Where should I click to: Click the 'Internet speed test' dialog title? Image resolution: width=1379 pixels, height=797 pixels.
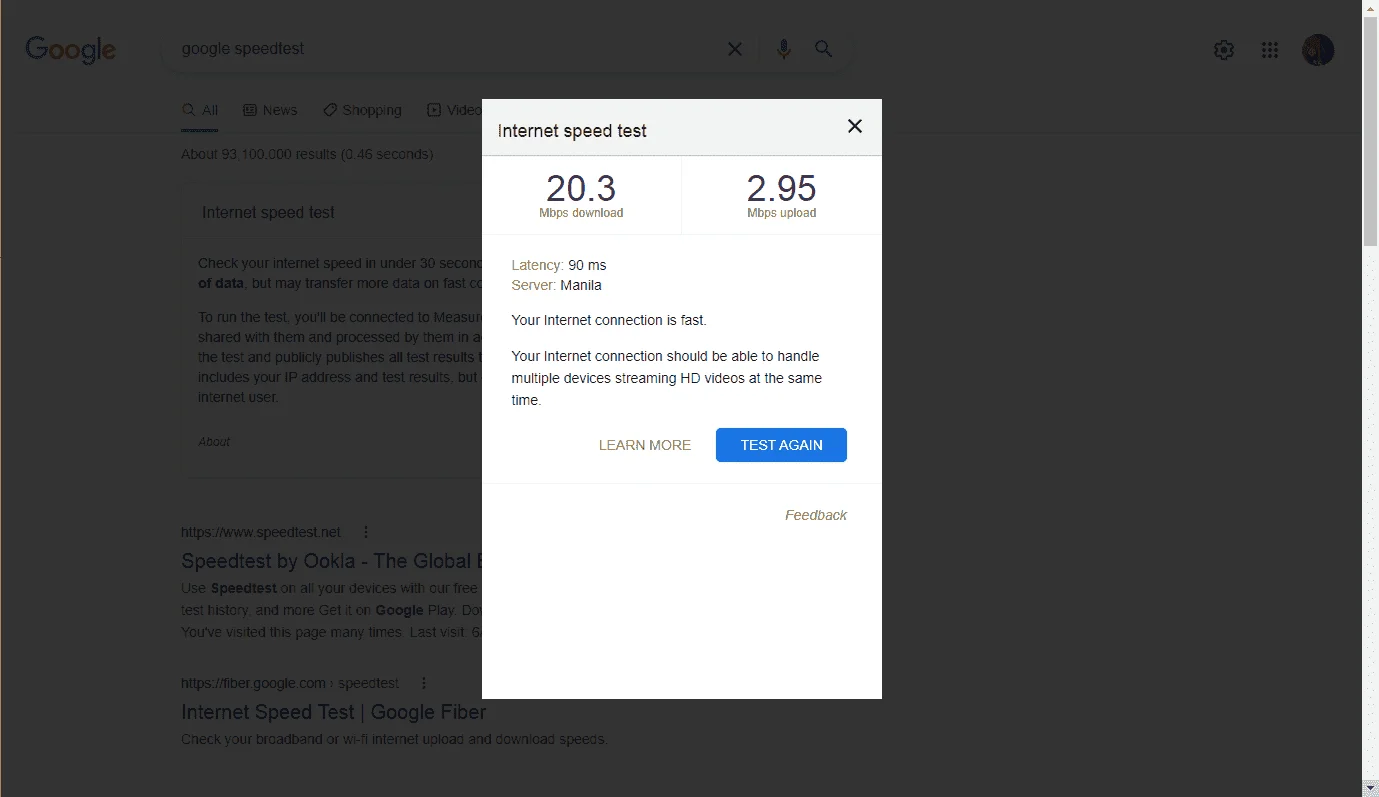click(572, 131)
